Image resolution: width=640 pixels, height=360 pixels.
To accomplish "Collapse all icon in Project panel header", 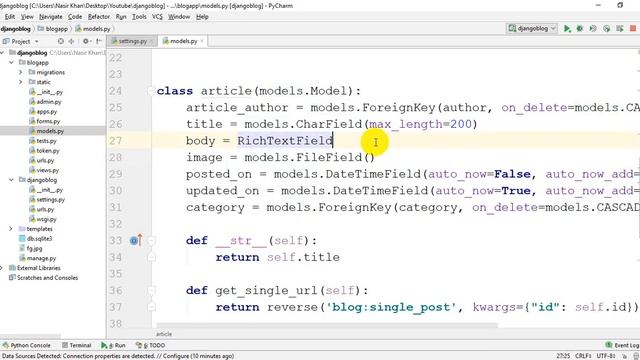I will tap(71, 41).
